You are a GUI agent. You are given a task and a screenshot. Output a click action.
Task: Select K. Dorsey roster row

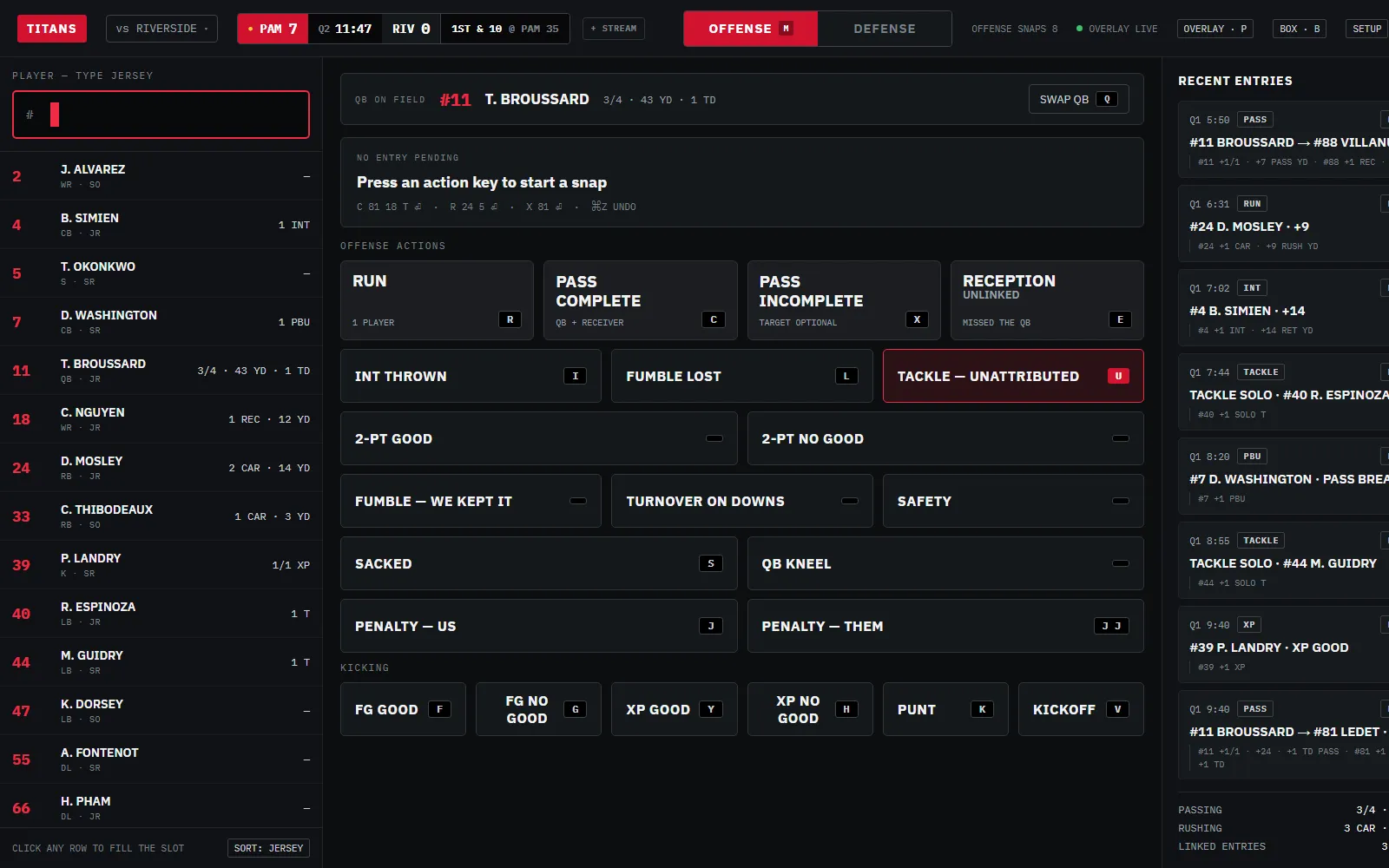[161, 711]
